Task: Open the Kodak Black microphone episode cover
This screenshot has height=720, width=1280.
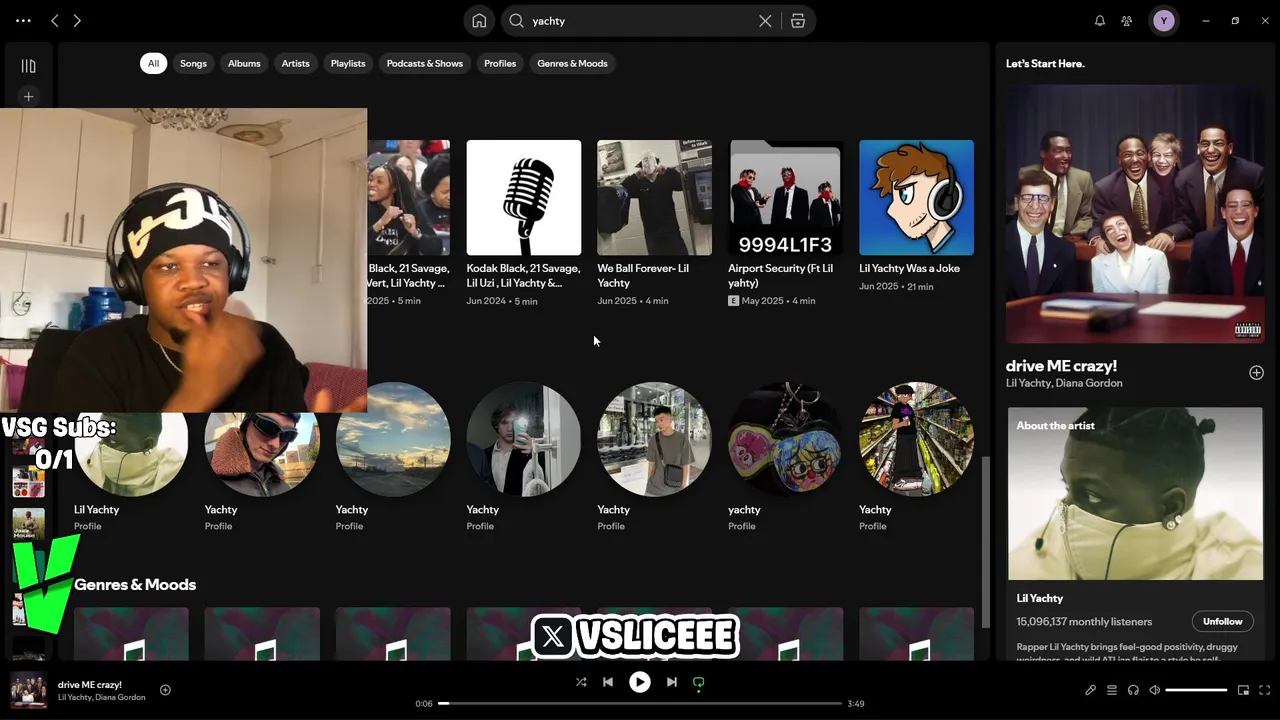Action: pyautogui.click(x=524, y=197)
